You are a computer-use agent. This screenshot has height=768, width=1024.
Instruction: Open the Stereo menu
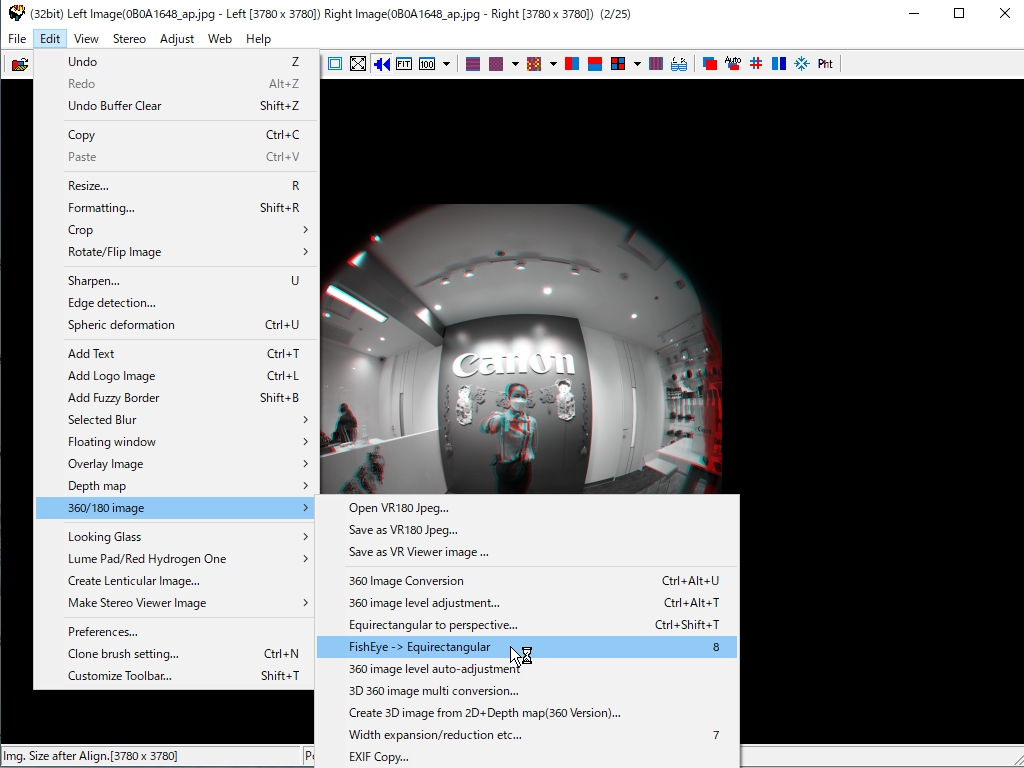click(129, 39)
